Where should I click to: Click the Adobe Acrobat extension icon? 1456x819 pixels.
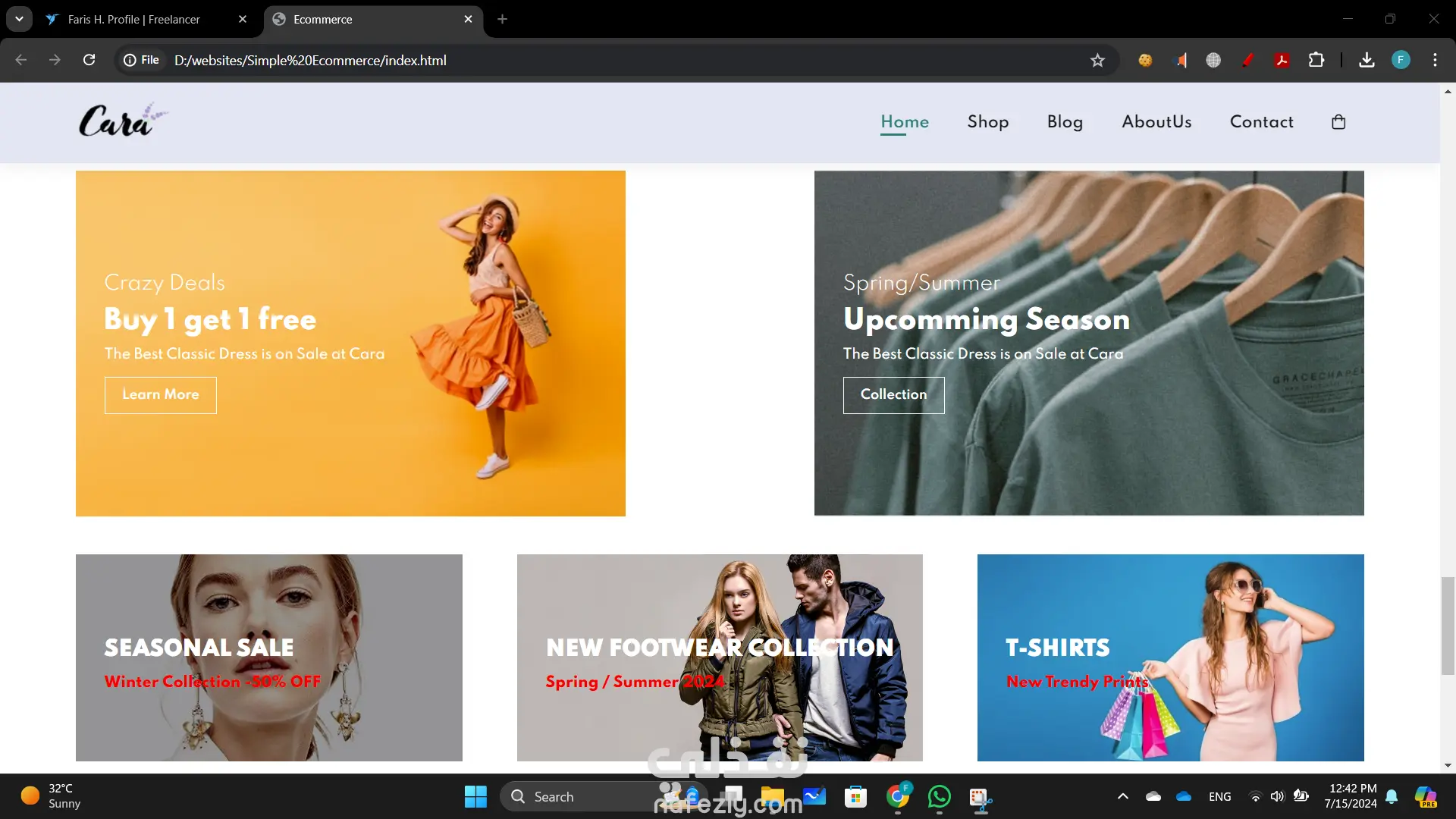coord(1282,60)
